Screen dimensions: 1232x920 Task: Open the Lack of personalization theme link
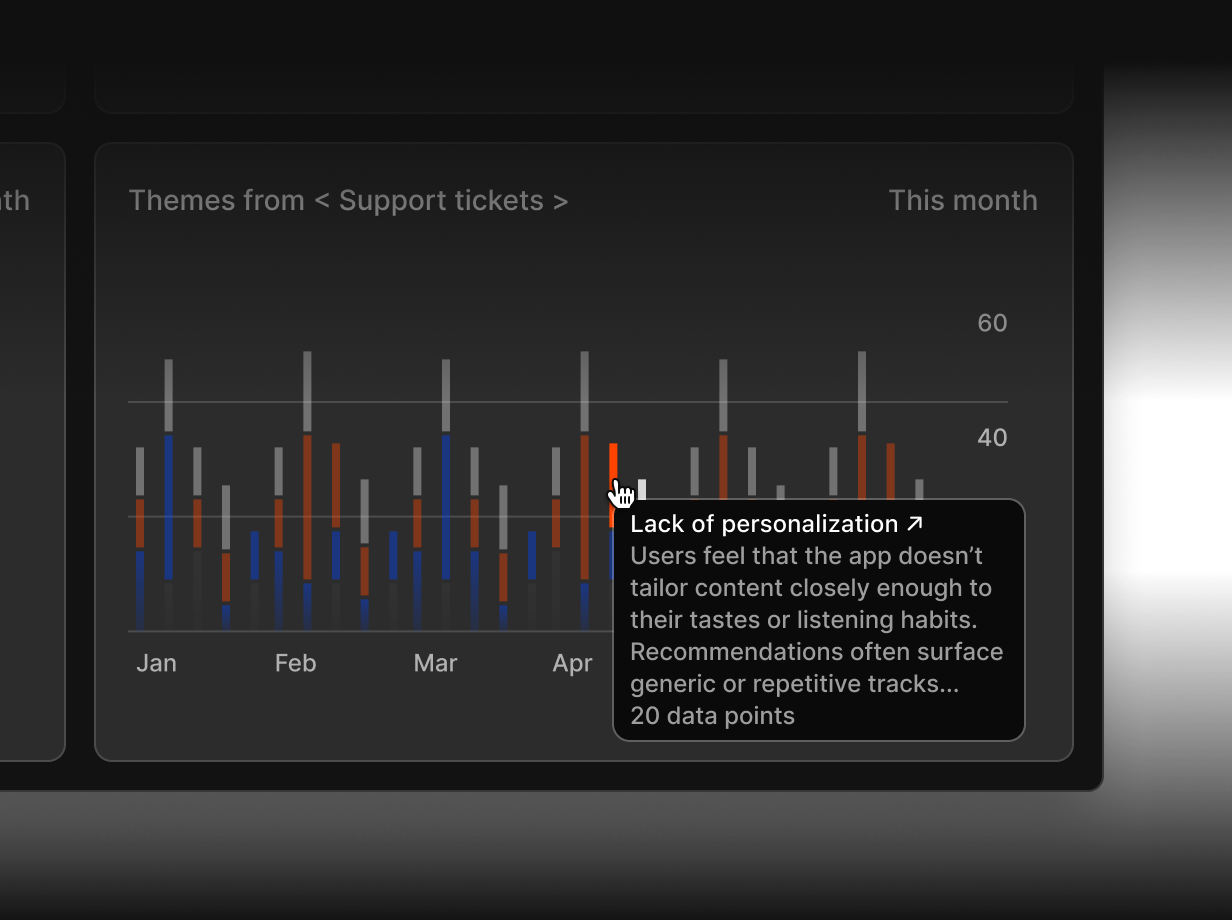coord(750,524)
